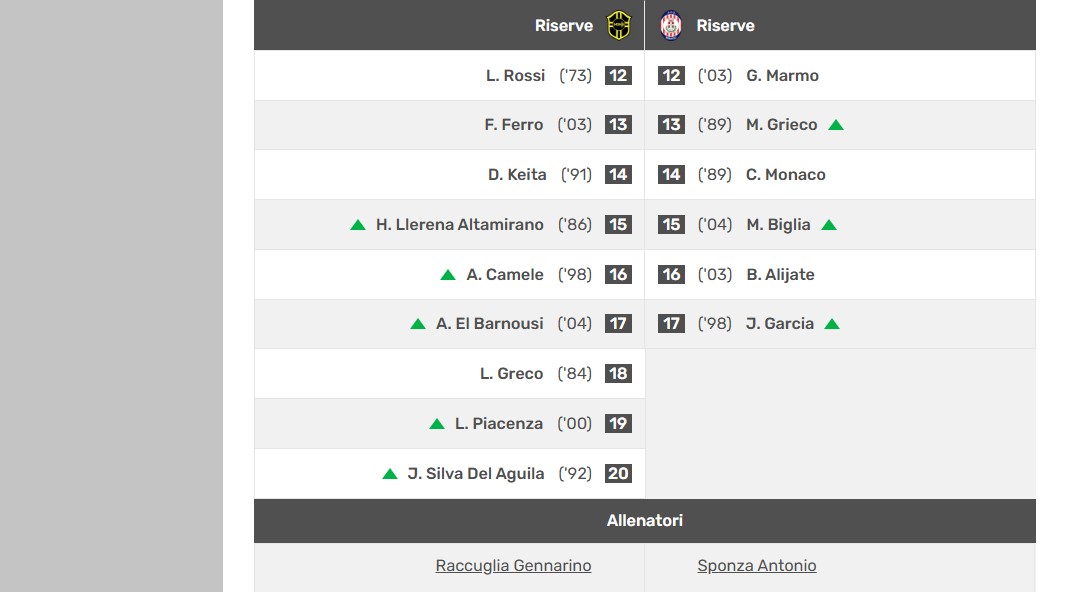Screen dimensions: 1075x592
Task: Click the yellow-black home team crest
Action: (x=619, y=25)
